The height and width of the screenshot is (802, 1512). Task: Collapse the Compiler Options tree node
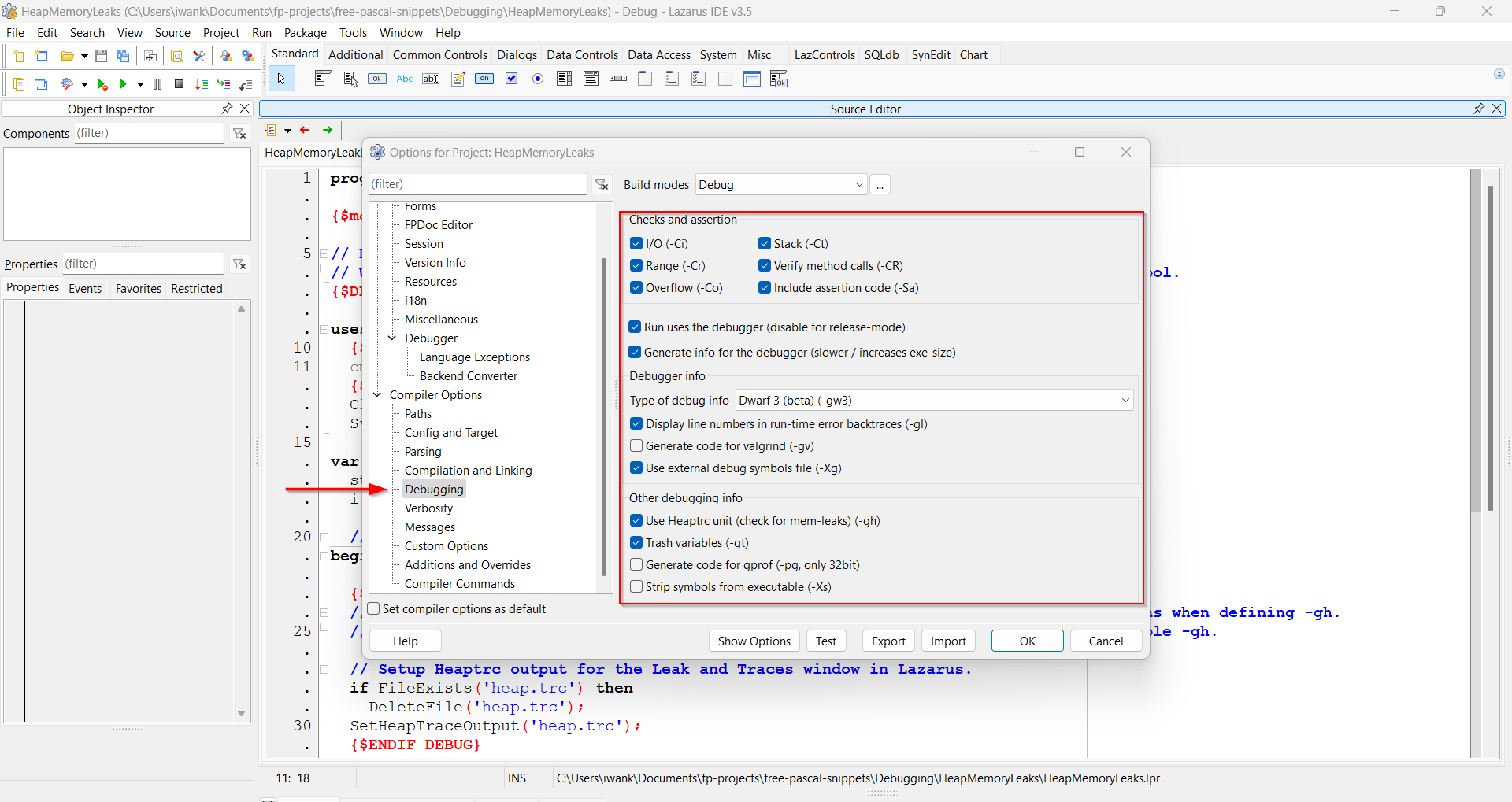[x=377, y=395]
